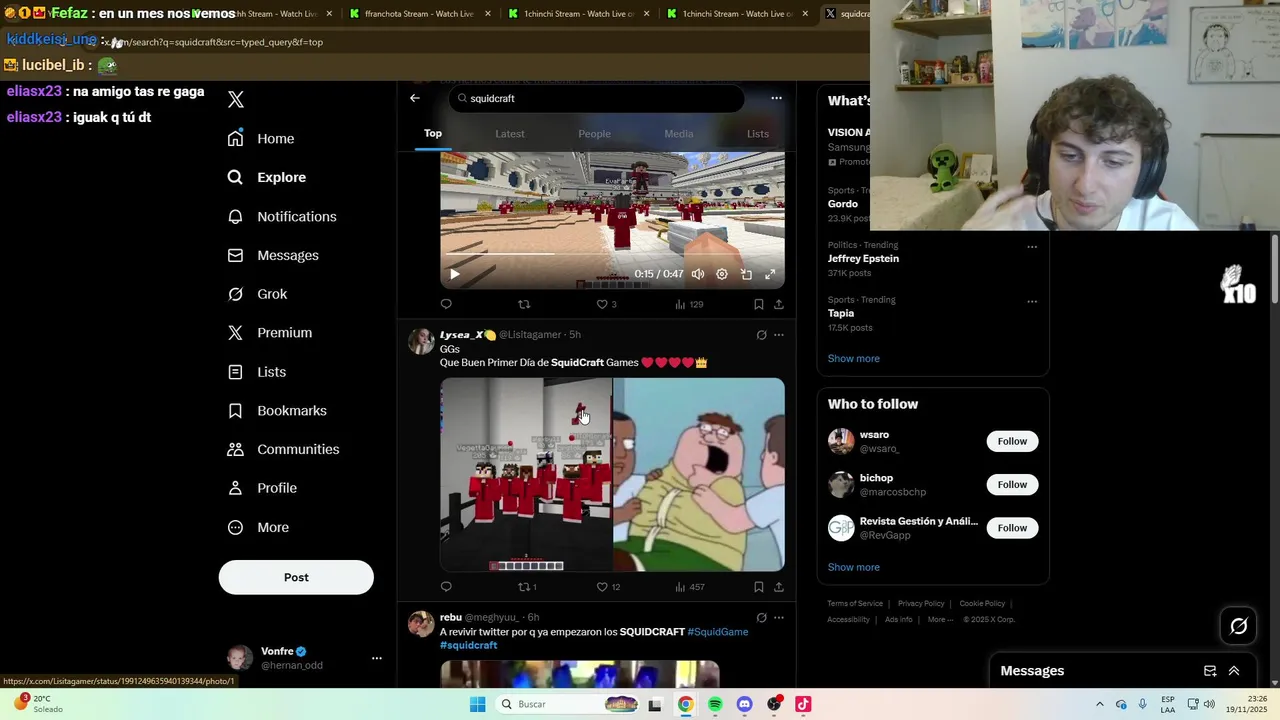Screen dimensions: 1280x720
Task: Follow bichop
Action: [1012, 484]
